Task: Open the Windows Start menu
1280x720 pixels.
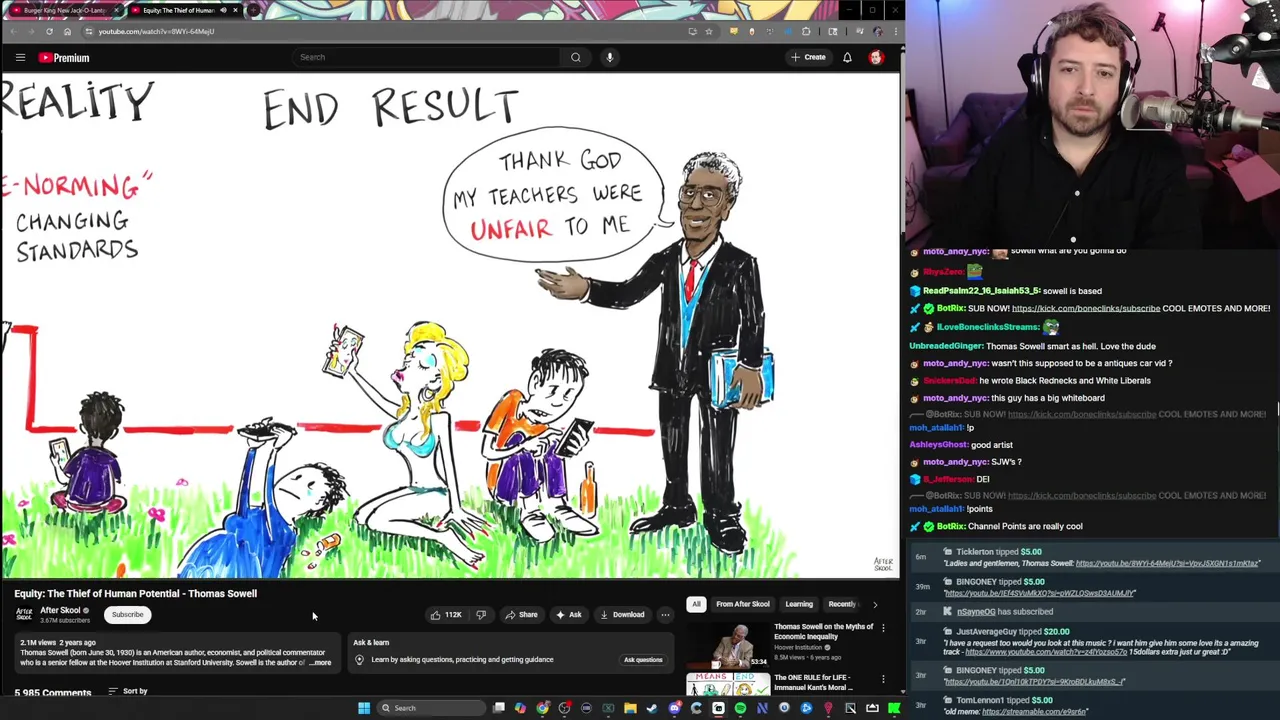Action: point(364,708)
